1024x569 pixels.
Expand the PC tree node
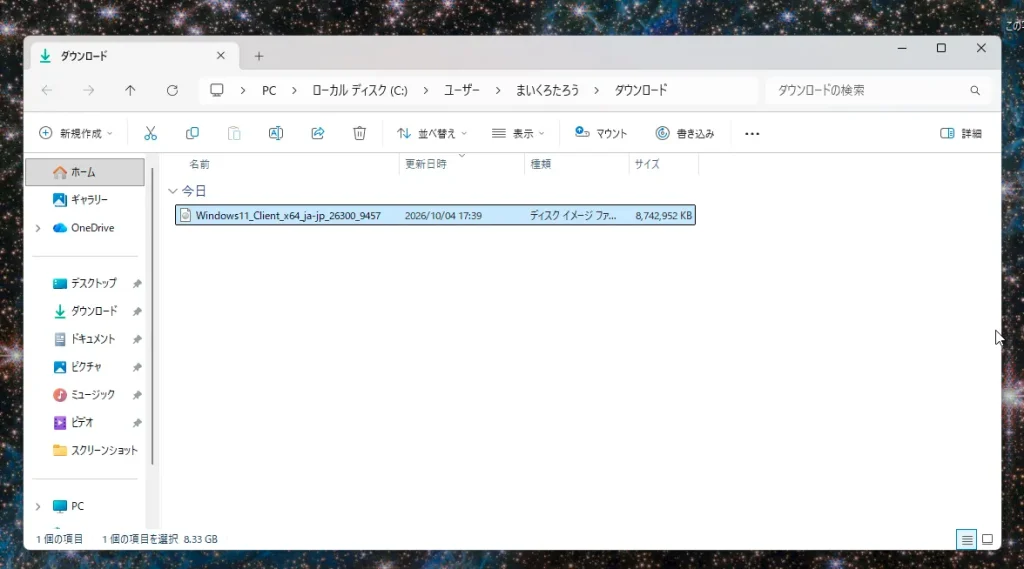pos(38,506)
